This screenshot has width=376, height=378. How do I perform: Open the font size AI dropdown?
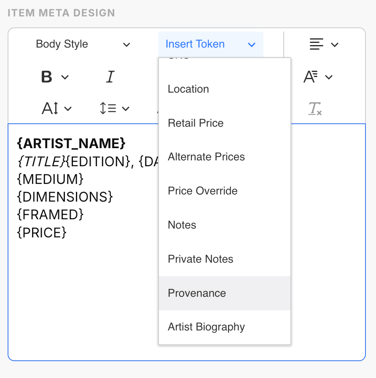[x=56, y=109]
